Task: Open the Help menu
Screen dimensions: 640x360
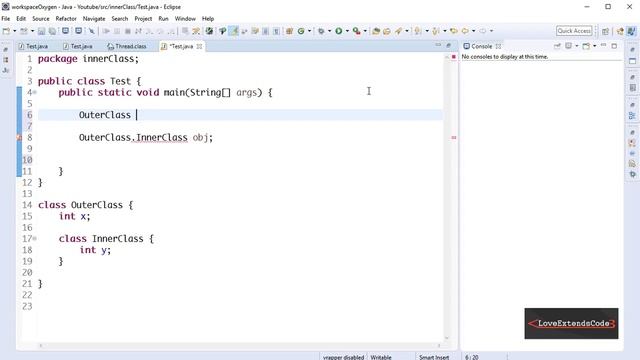Action: [208, 19]
